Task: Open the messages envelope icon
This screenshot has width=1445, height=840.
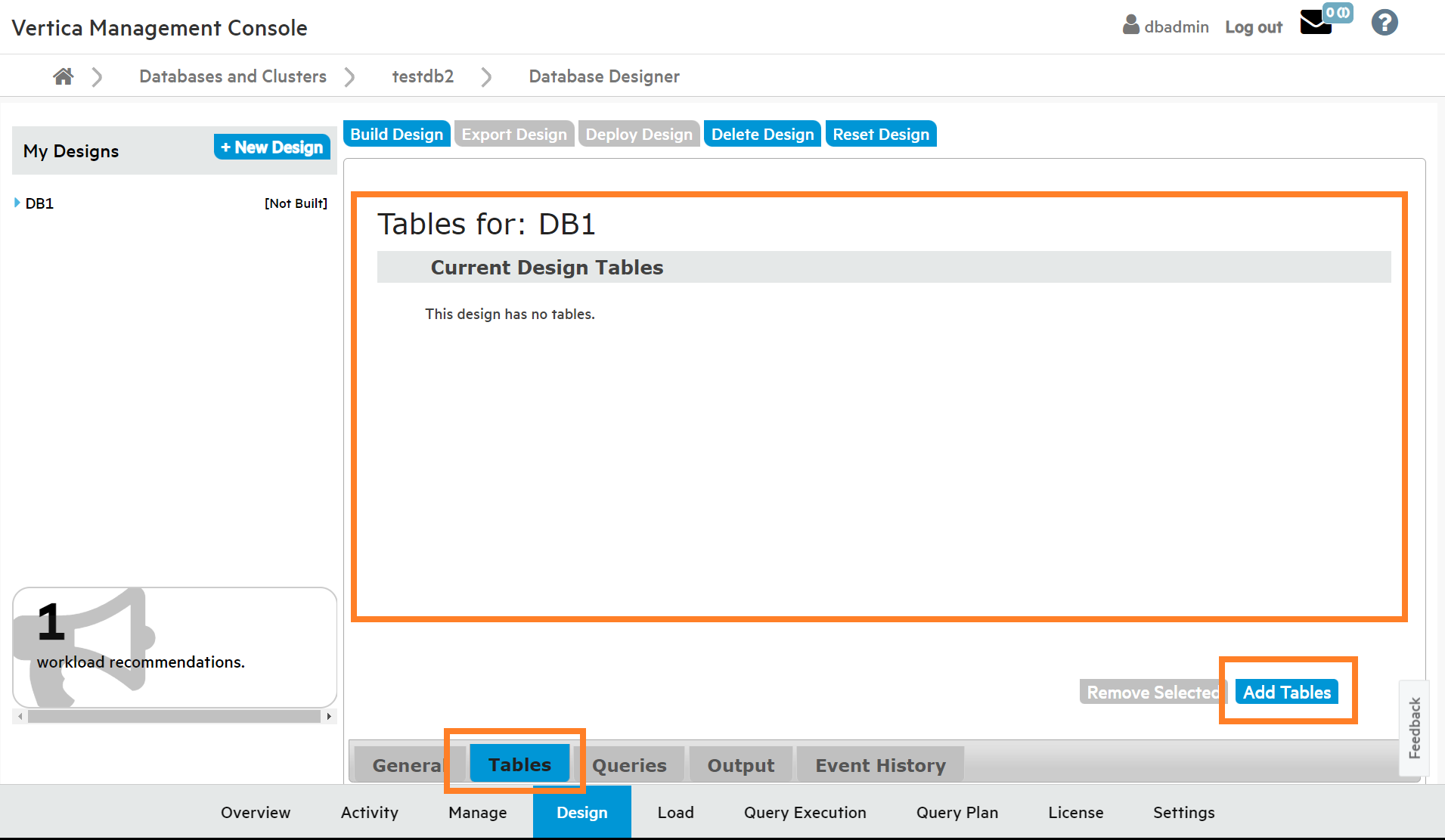Action: pyautogui.click(x=1316, y=23)
